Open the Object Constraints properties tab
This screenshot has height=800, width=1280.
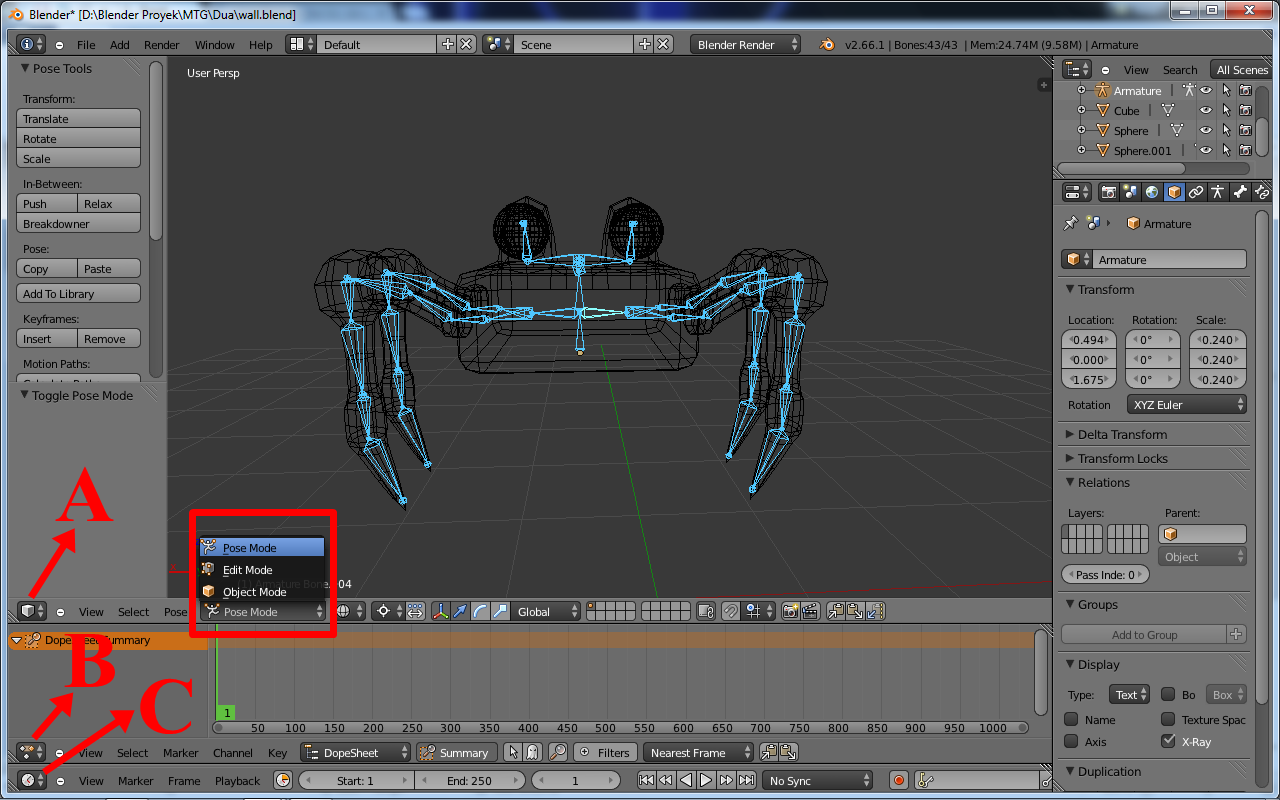1196,192
